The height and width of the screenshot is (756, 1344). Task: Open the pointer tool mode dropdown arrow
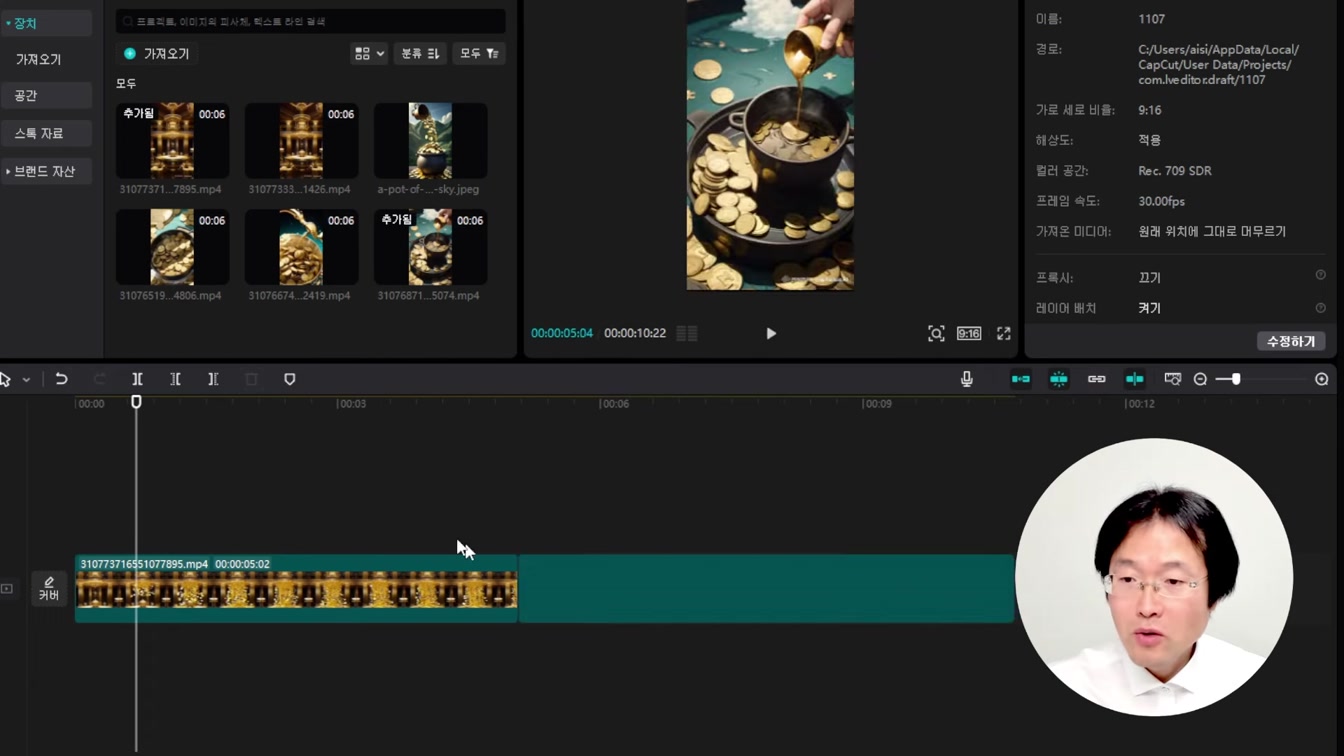26,380
